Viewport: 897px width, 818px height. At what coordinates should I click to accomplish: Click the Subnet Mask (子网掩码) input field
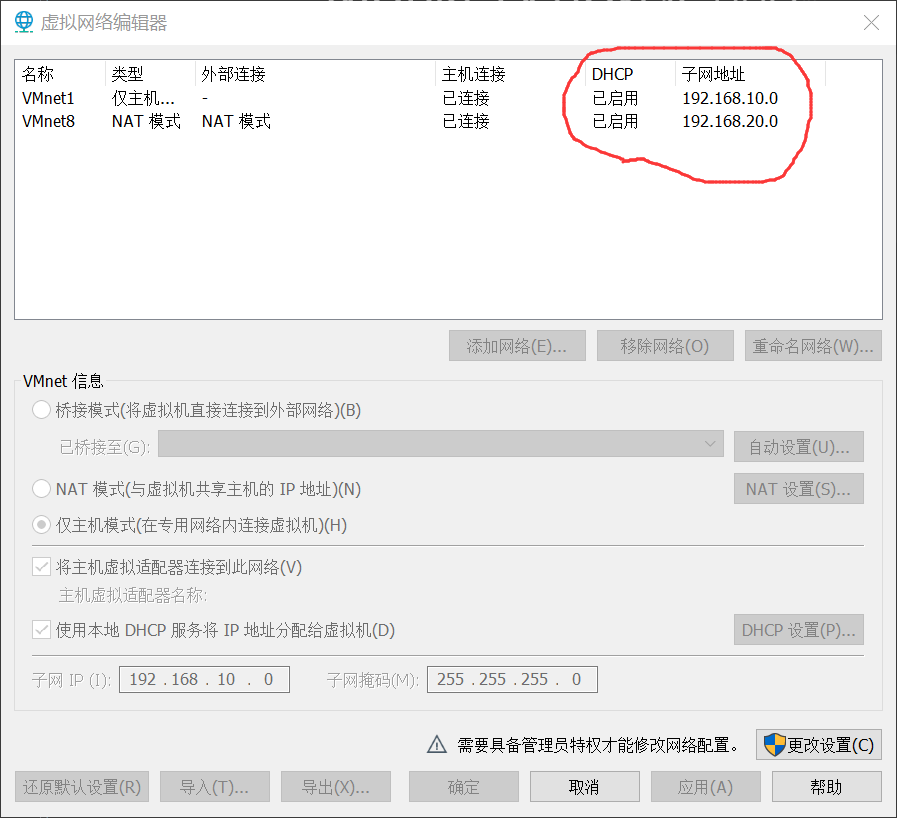coord(512,679)
